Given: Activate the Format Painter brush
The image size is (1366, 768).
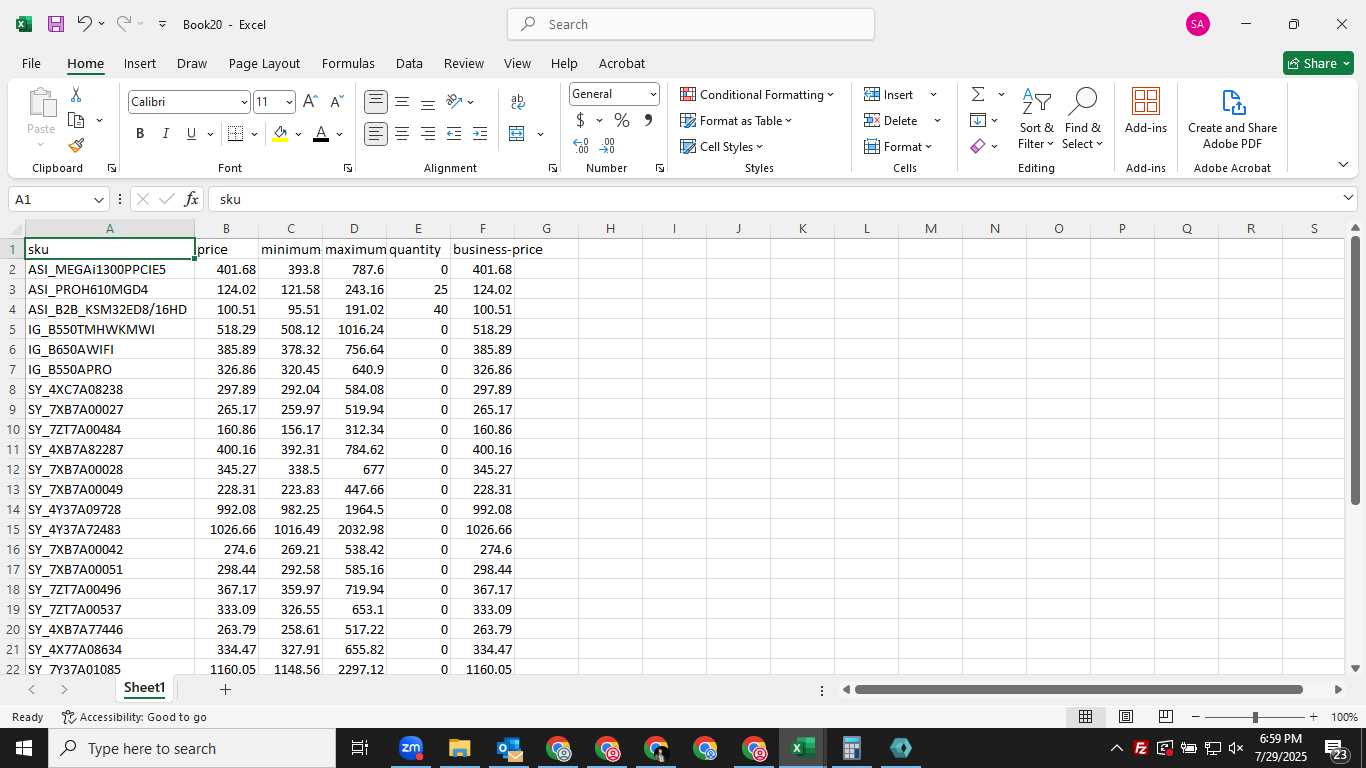Looking at the screenshot, I should pyautogui.click(x=76, y=146).
